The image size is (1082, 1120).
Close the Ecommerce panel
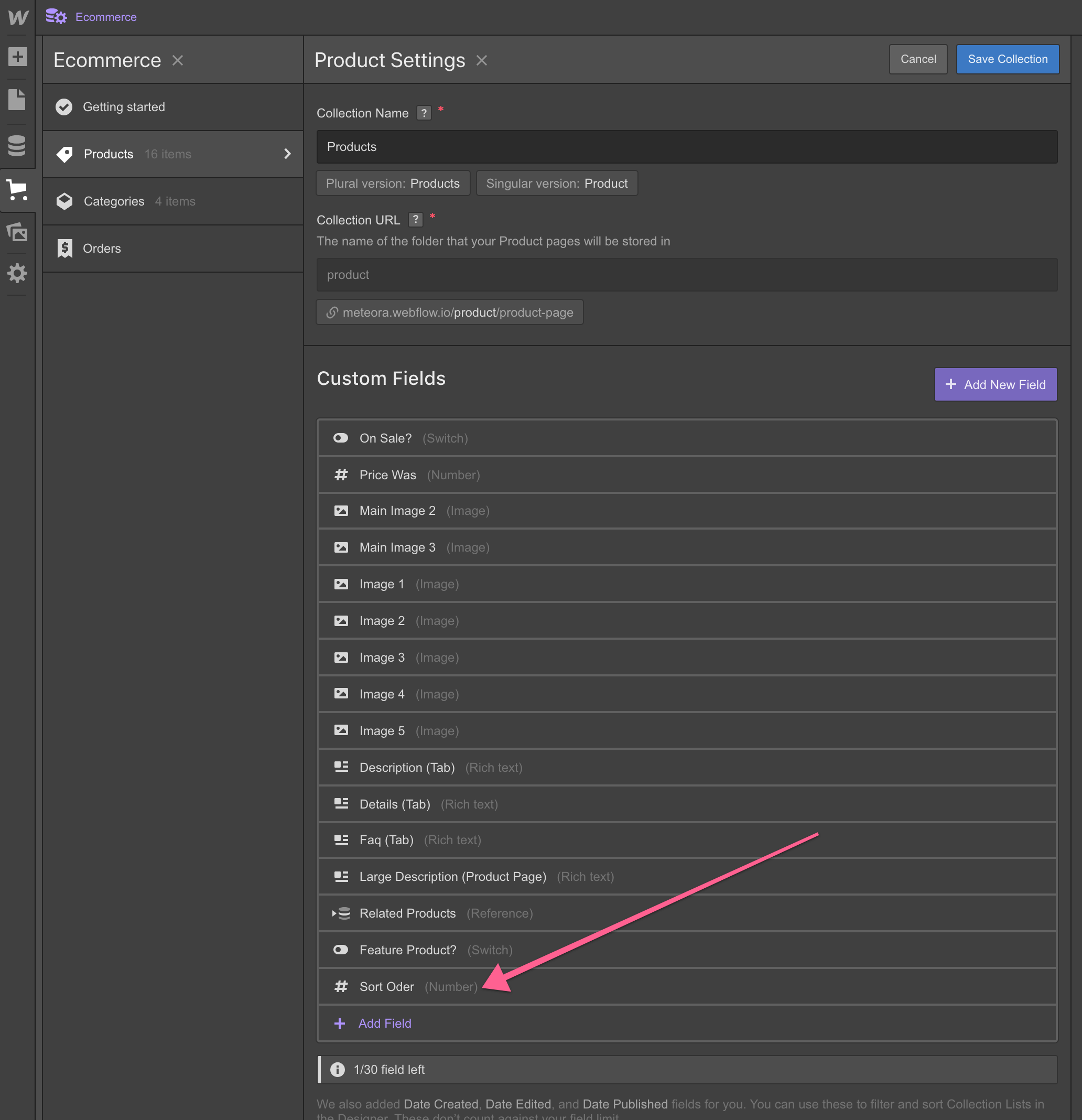tap(178, 60)
